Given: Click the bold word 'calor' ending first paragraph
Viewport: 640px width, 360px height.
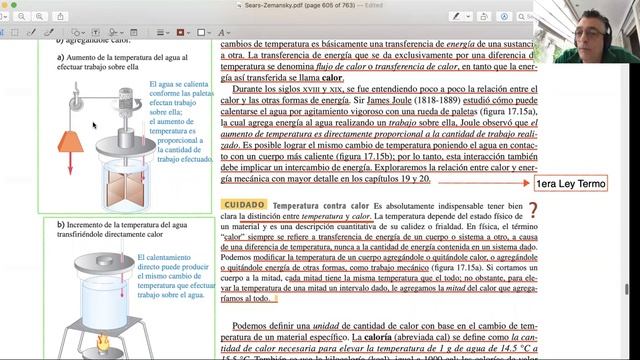Looking at the screenshot, I should [x=332, y=78].
